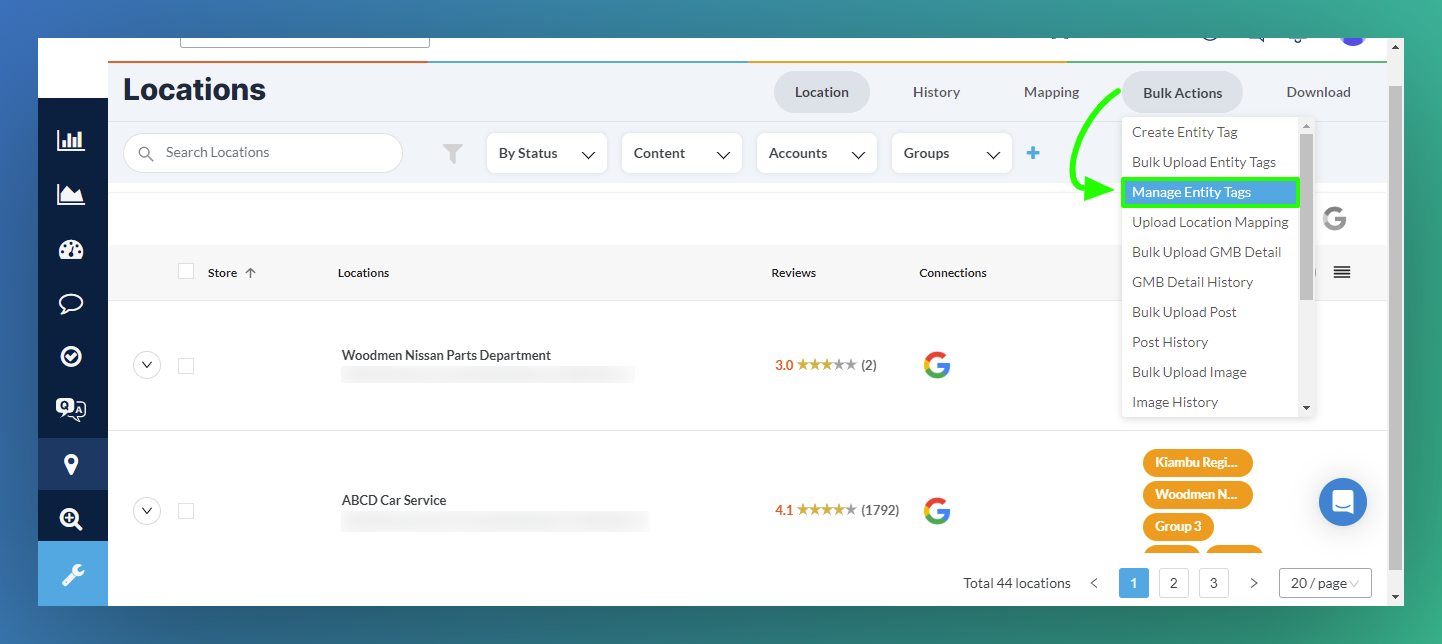Open the Bulk Actions tab
Viewport: 1442px width, 644px height.
1183,92
